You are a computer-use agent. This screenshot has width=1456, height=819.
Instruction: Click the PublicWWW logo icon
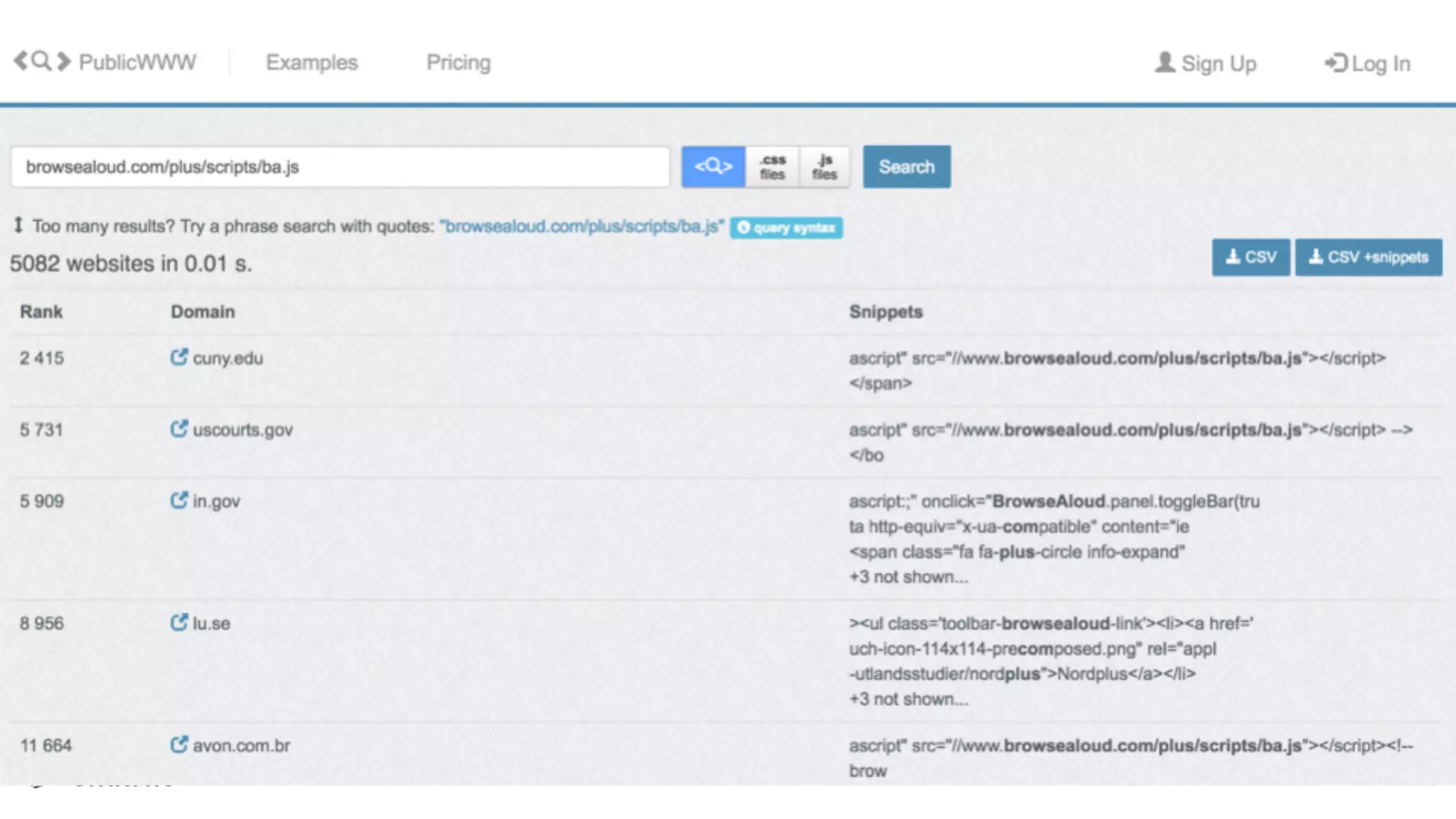tap(42, 62)
